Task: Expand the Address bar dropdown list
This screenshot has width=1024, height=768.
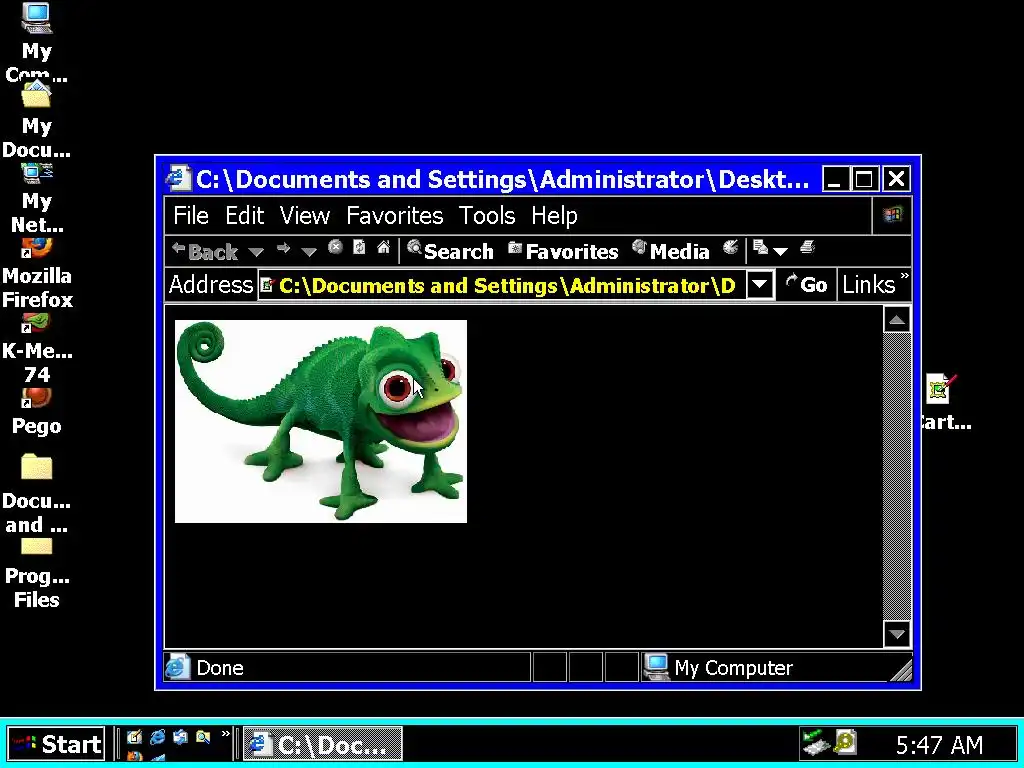Action: pyautogui.click(x=760, y=285)
